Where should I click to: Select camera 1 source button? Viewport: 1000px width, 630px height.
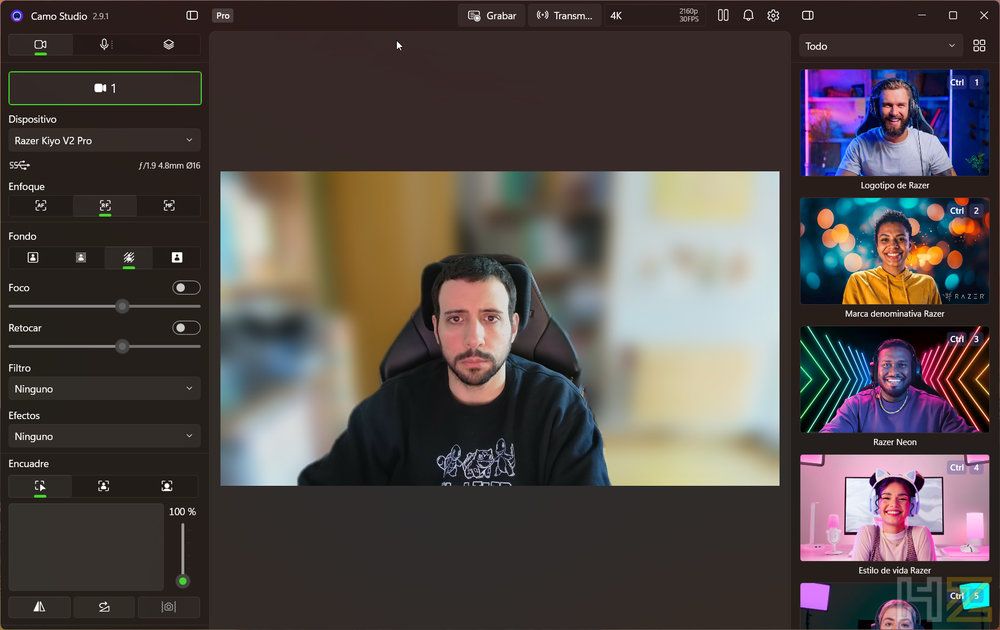tap(105, 88)
